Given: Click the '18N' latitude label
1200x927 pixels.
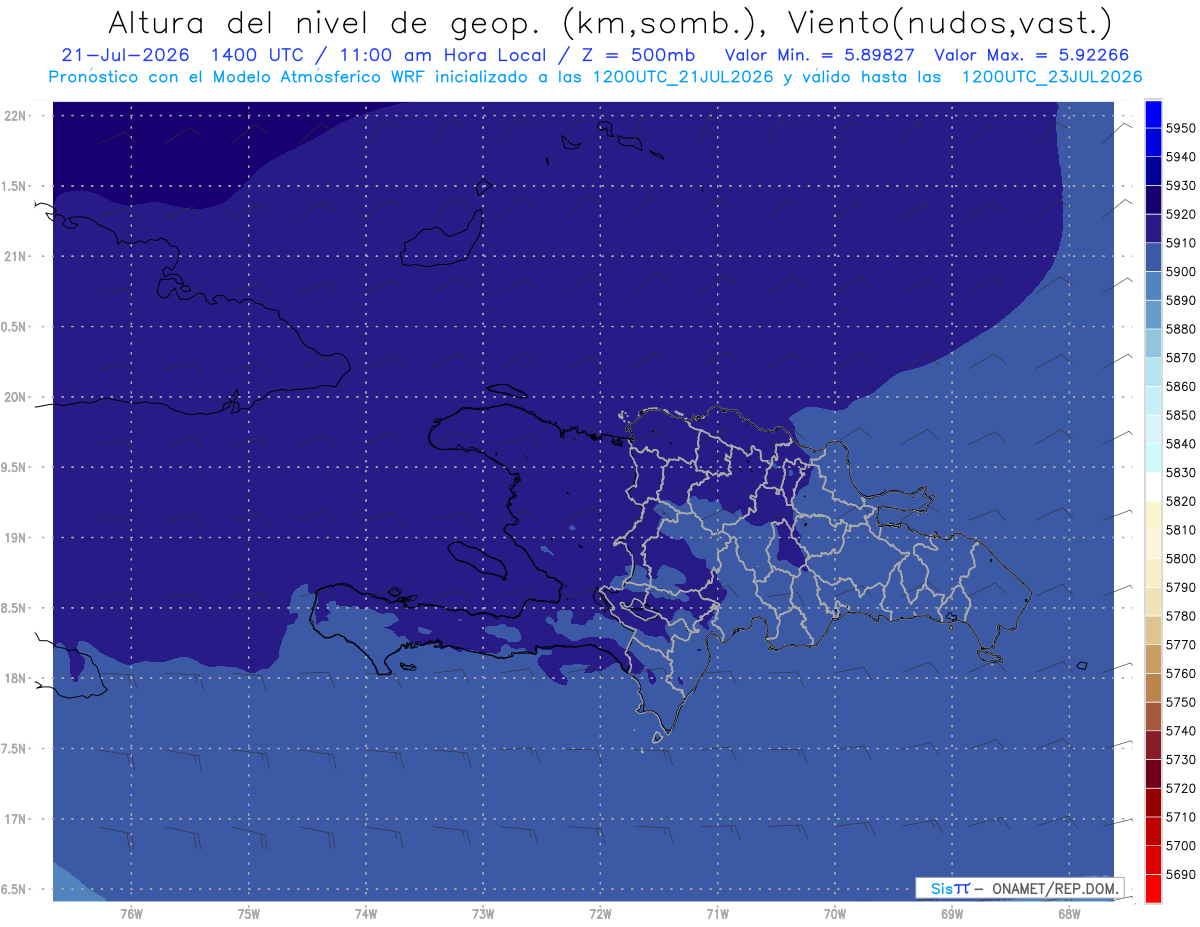Looking at the screenshot, I should click(15, 678).
